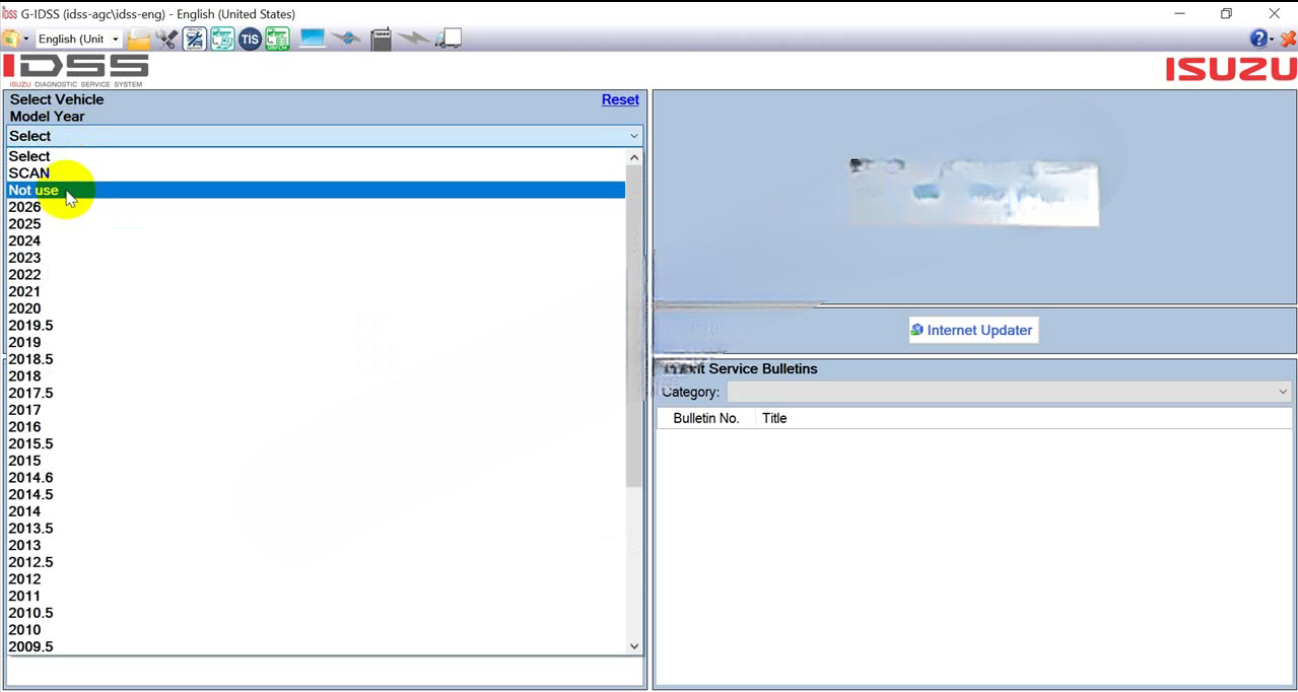Select model year 2017.5
This screenshot has height=692, width=1298.
coord(316,393)
